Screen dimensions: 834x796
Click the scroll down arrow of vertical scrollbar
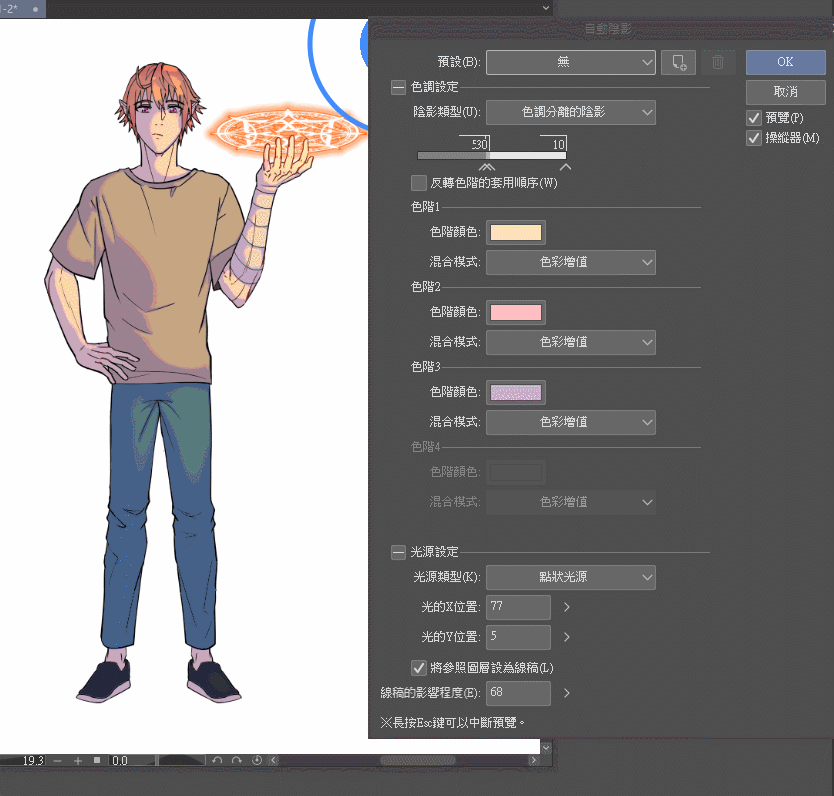(x=546, y=747)
